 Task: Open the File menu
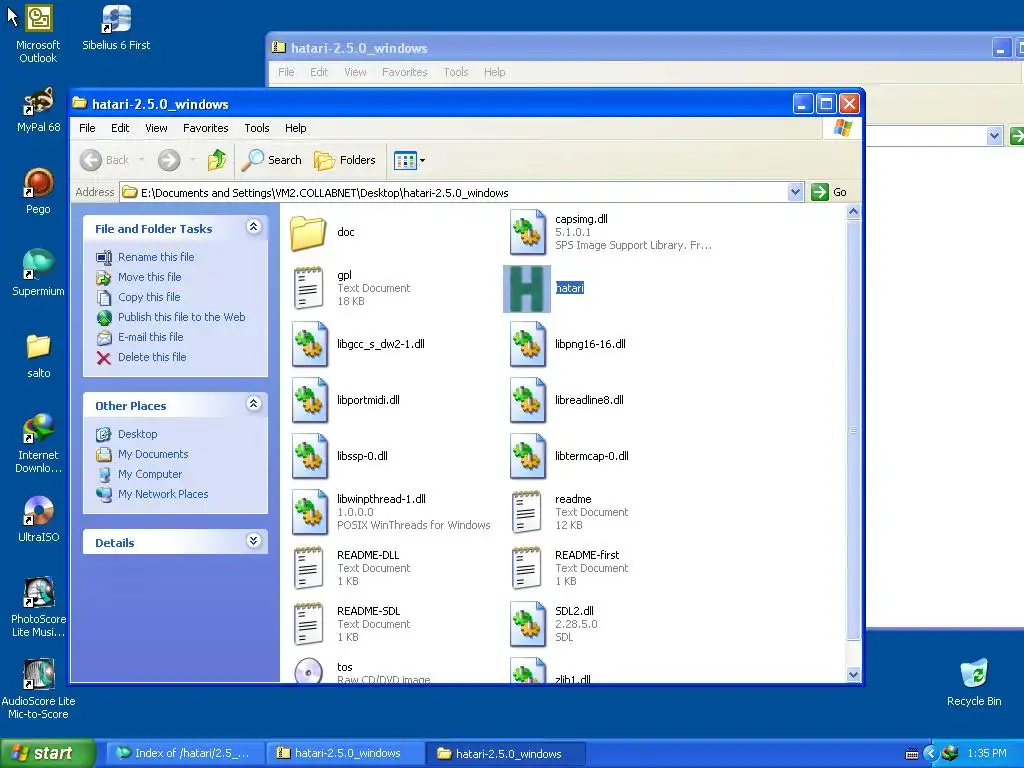87,128
